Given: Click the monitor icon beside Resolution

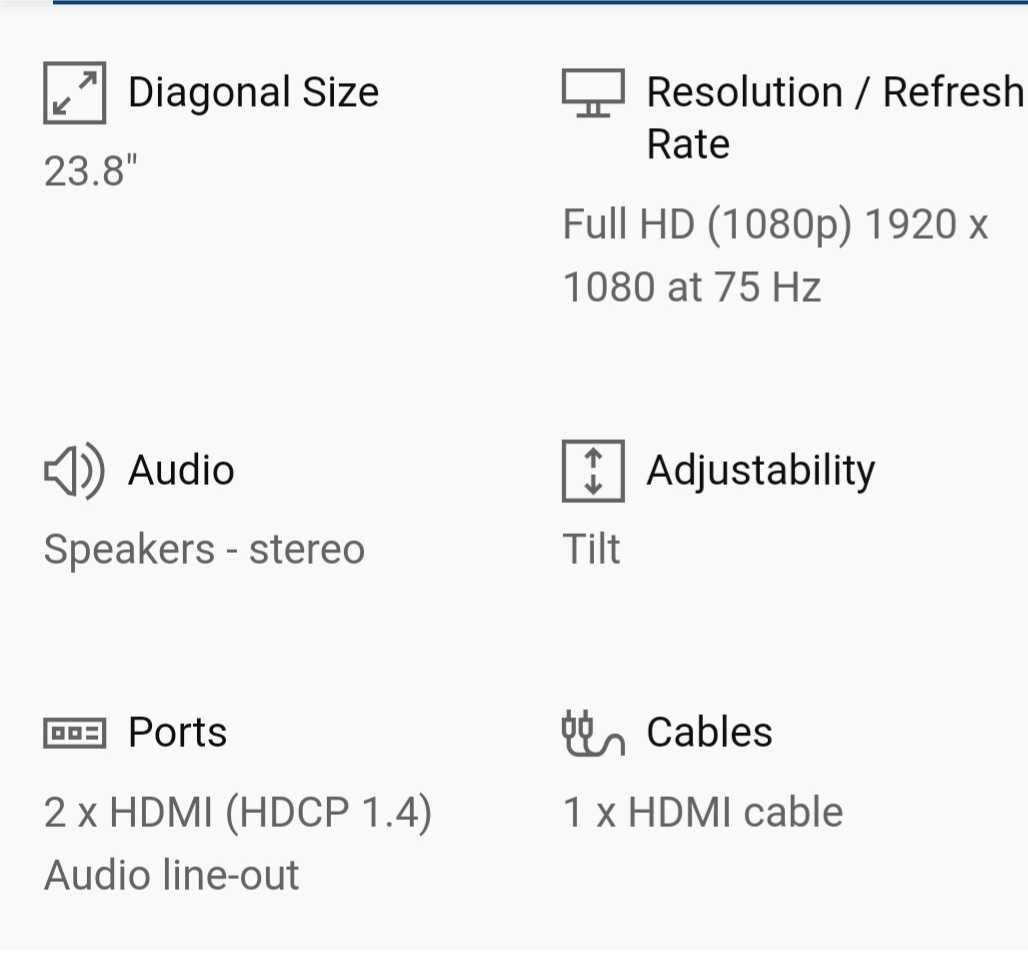Looking at the screenshot, I should 593,92.
